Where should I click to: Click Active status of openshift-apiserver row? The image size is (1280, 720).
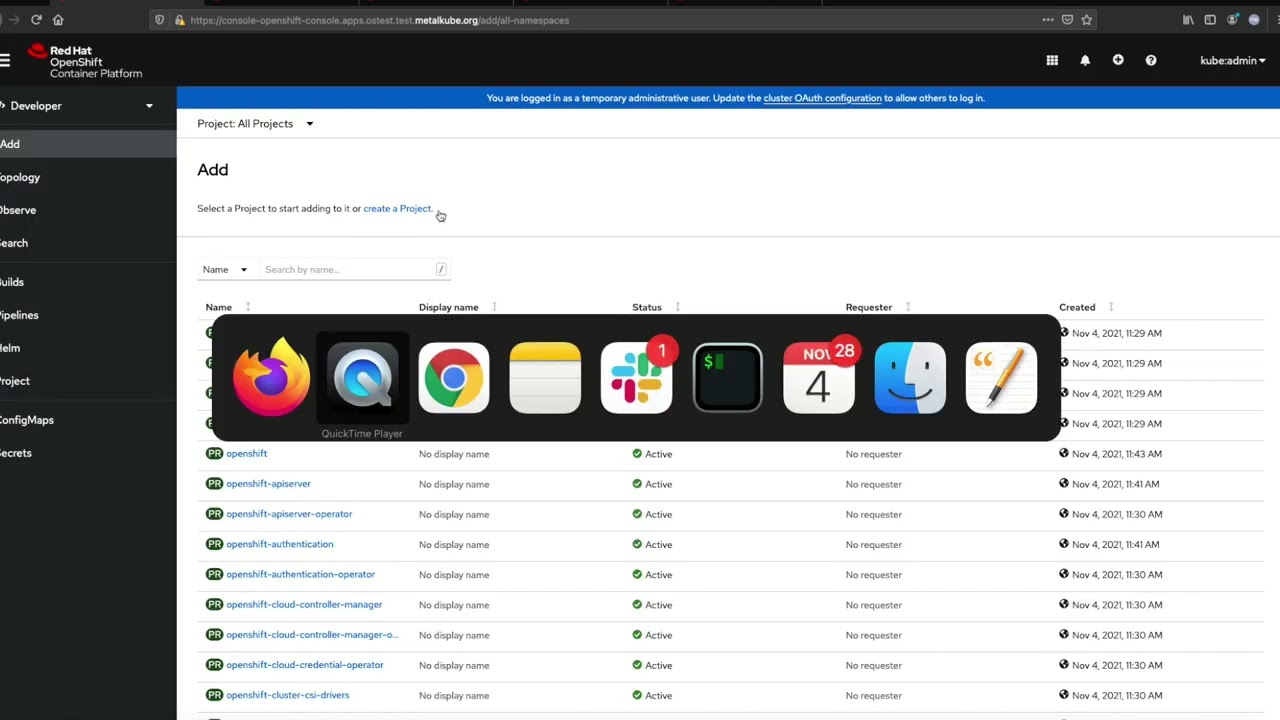[x=652, y=484]
